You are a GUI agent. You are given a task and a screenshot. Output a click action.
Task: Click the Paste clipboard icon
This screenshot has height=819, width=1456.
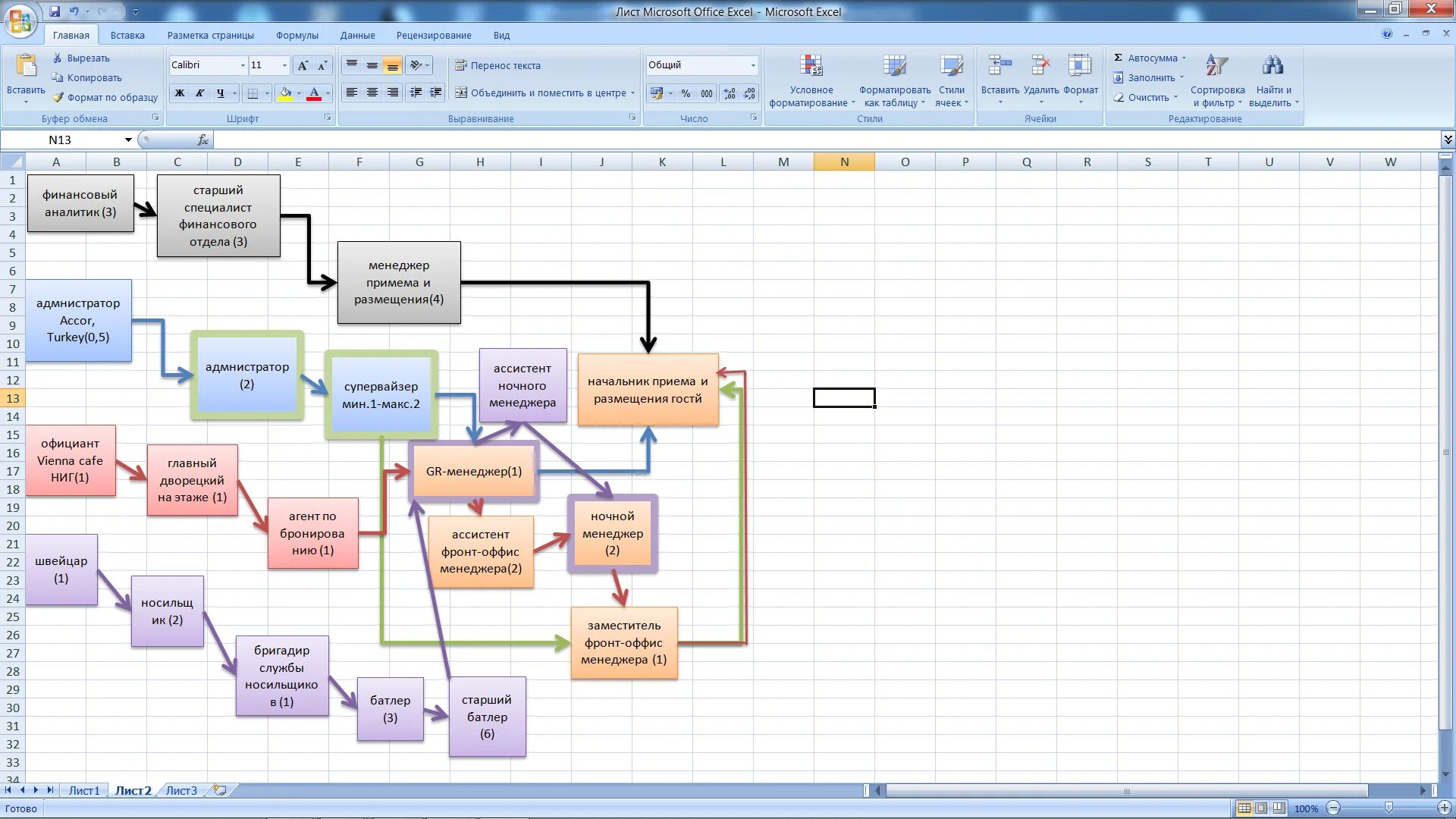click(26, 67)
